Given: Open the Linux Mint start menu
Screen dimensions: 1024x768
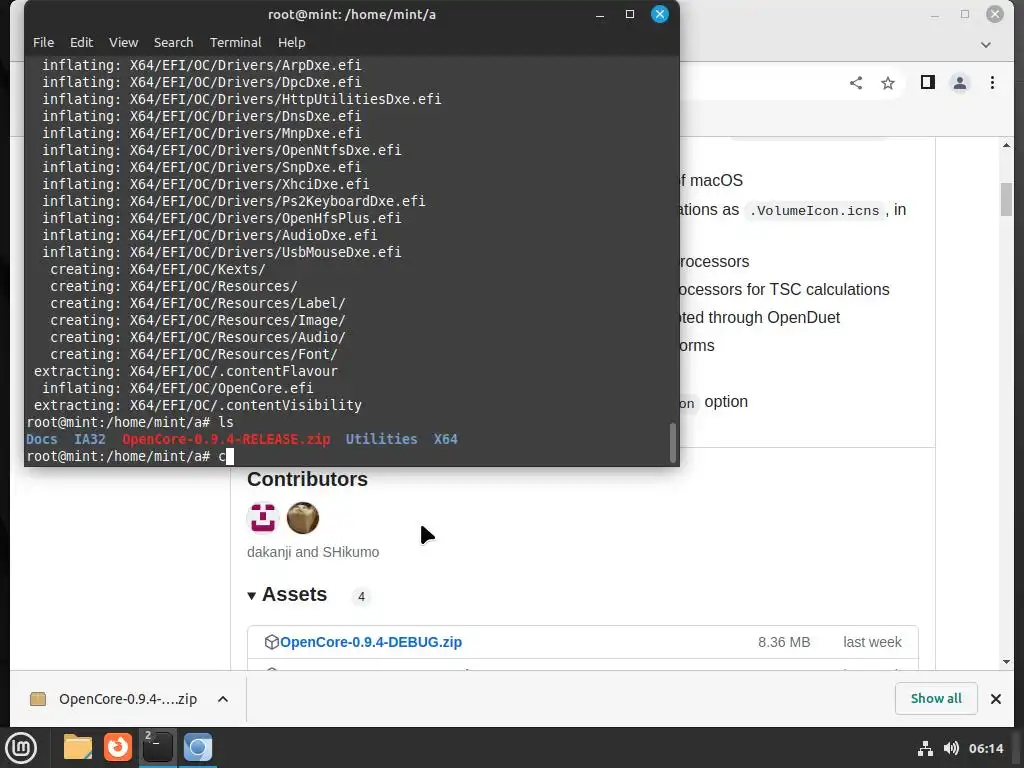Looking at the screenshot, I should click(21, 747).
